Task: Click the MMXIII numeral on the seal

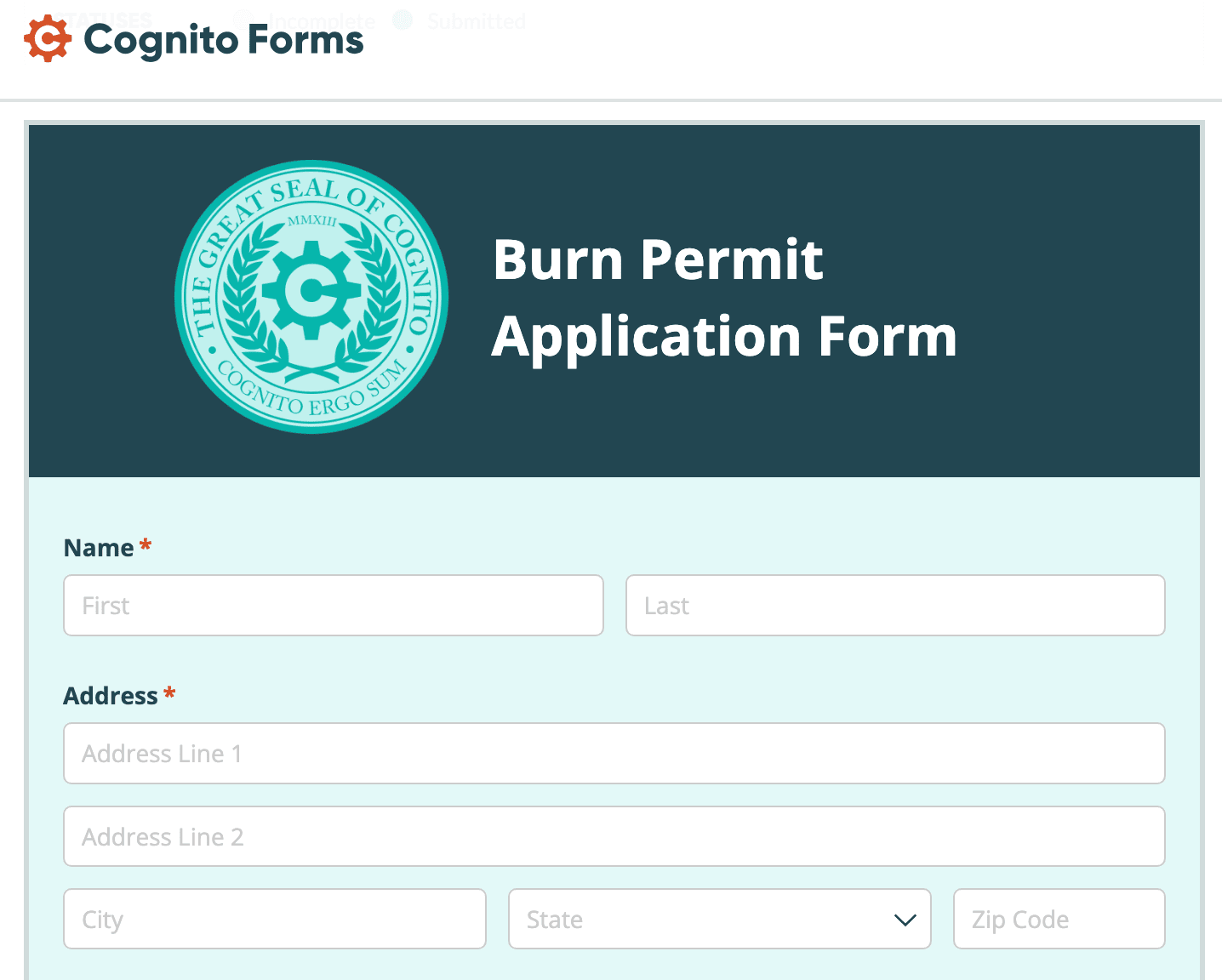Action: click(x=311, y=220)
